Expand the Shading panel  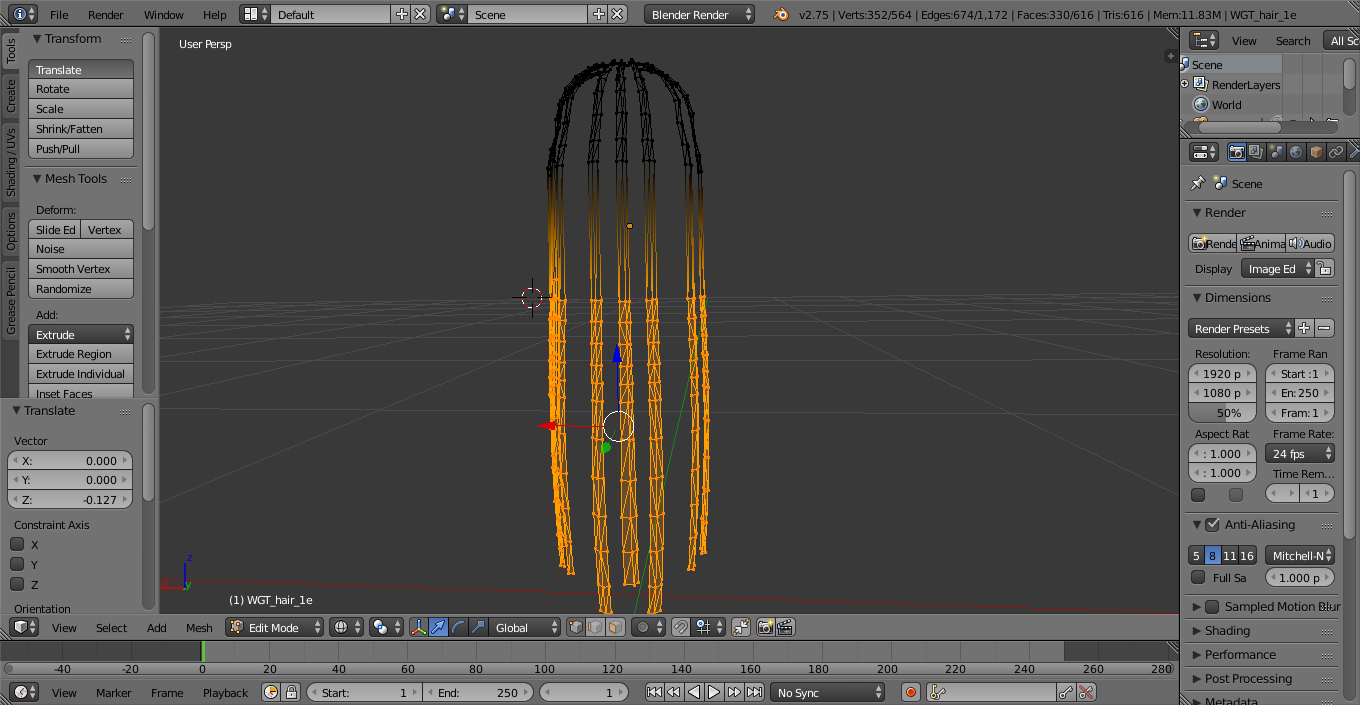click(1227, 631)
